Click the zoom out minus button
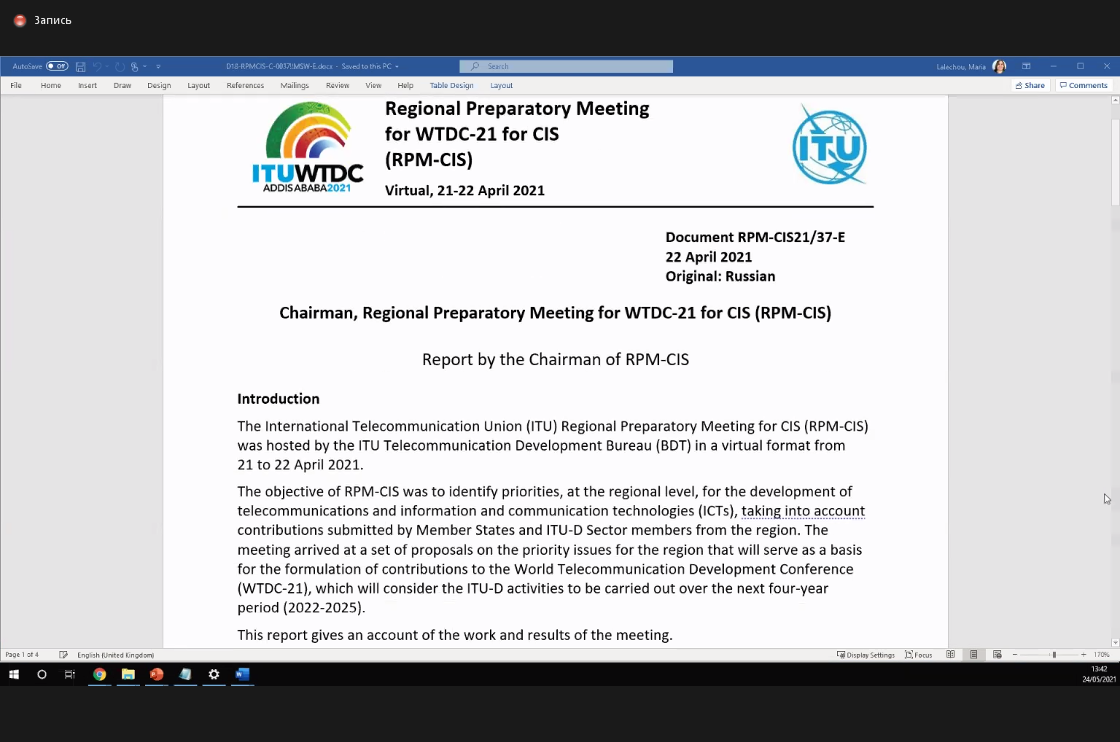Viewport: 1120px width, 742px height. coord(1015,655)
